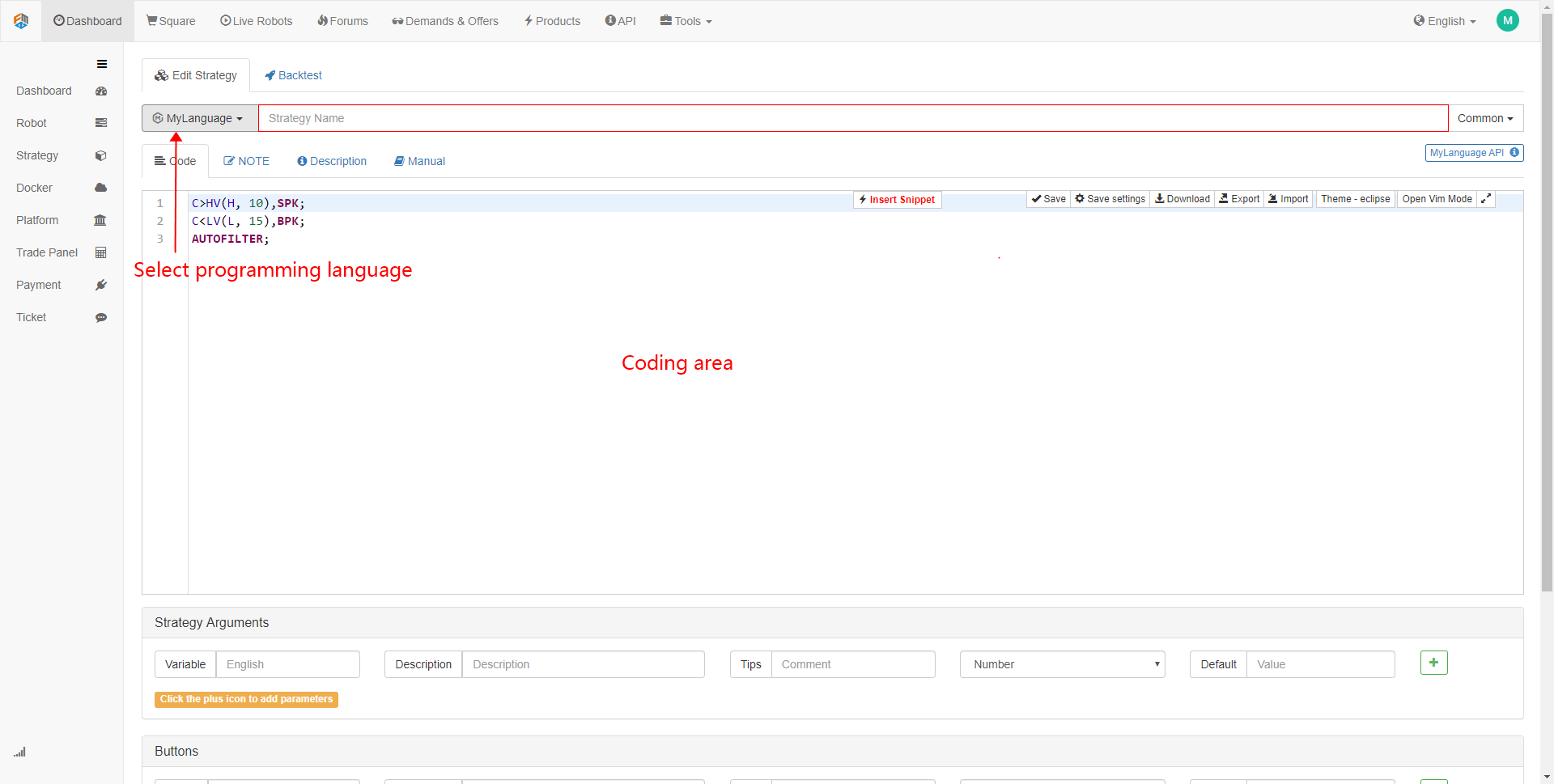
Task: Open Products page
Action: point(552,21)
